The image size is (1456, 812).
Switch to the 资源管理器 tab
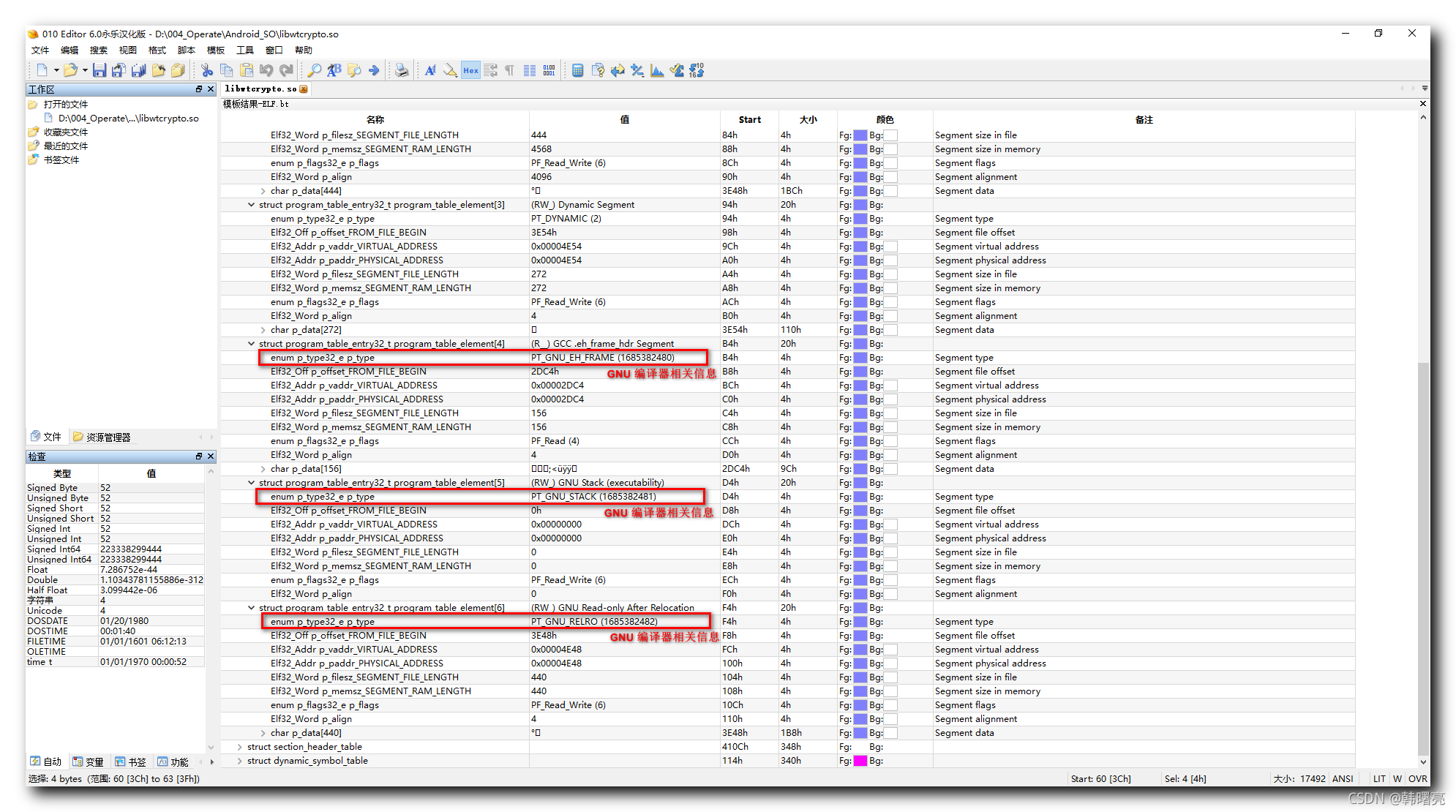[x=101, y=437]
